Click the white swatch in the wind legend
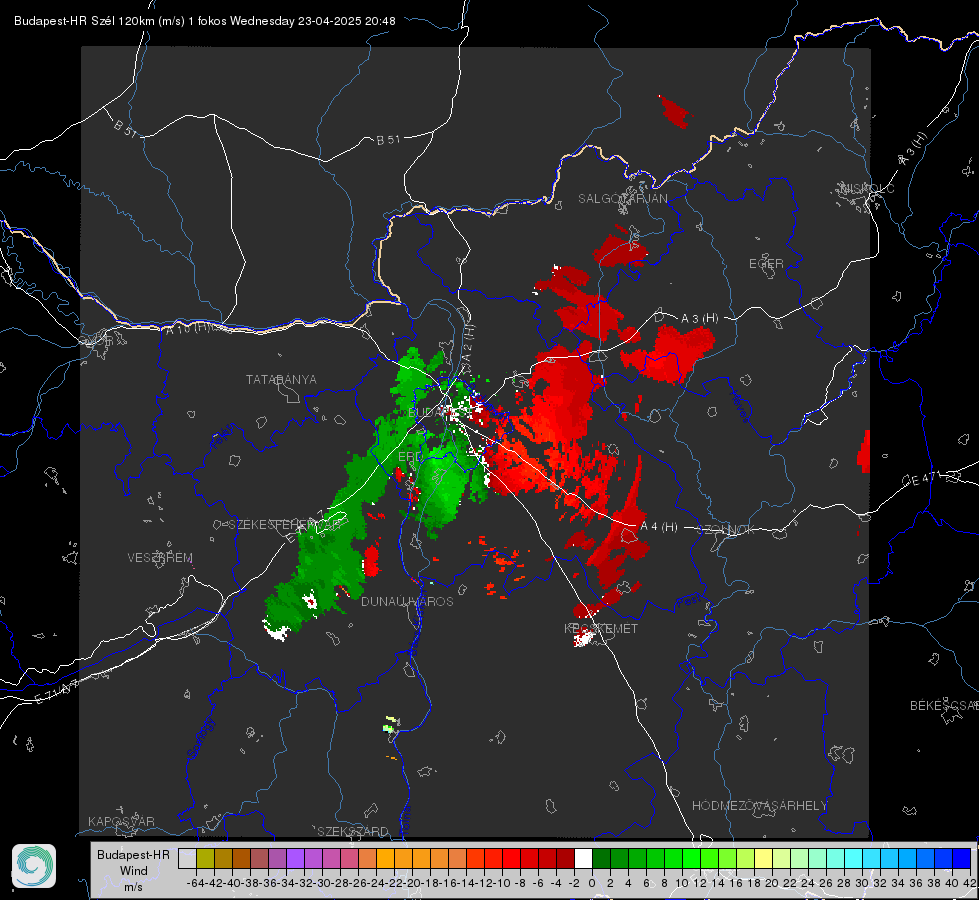This screenshot has width=979, height=900. [x=583, y=858]
